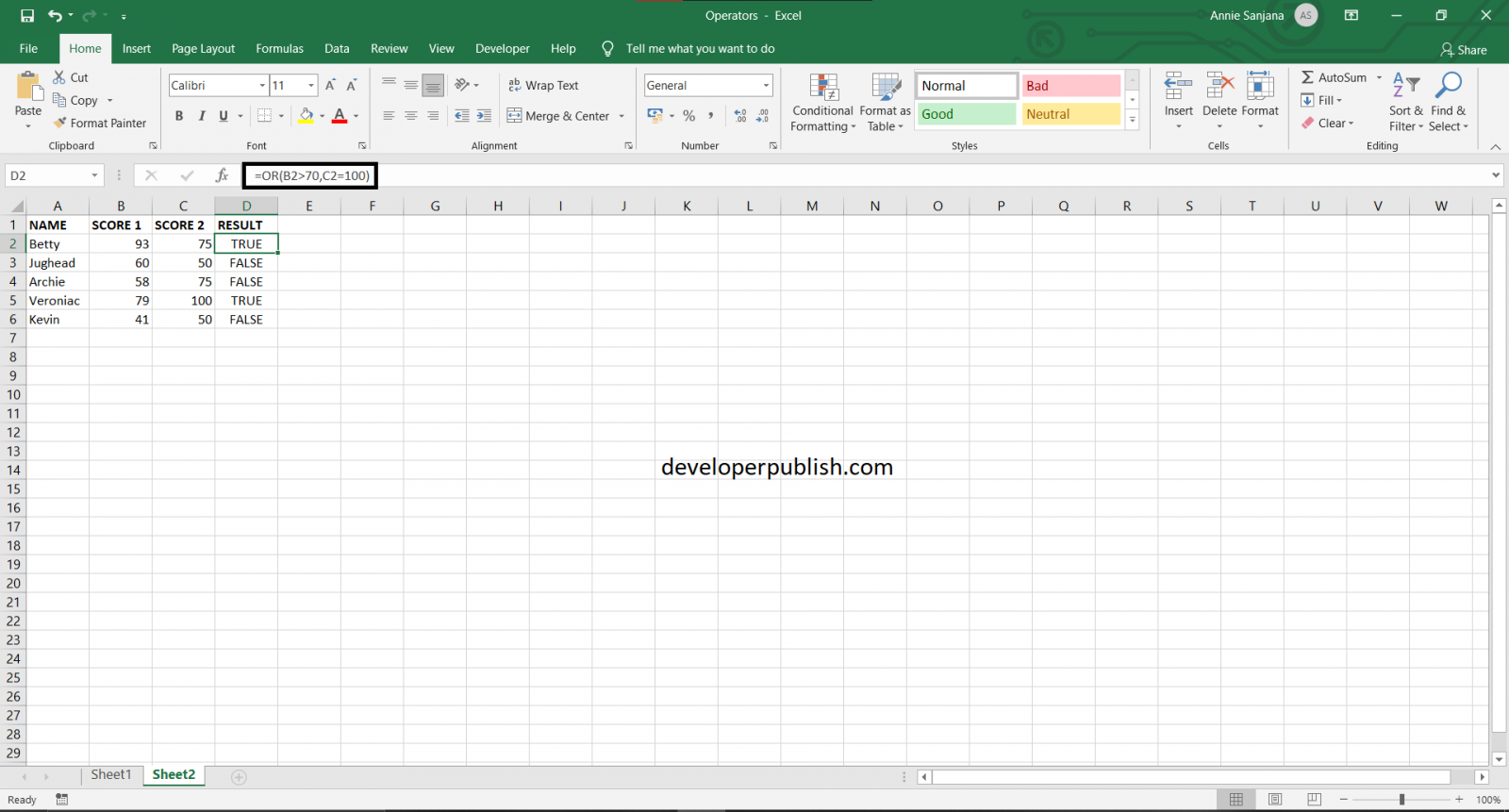Toggle Middle Align
The width and height of the screenshot is (1509, 812).
(410, 85)
